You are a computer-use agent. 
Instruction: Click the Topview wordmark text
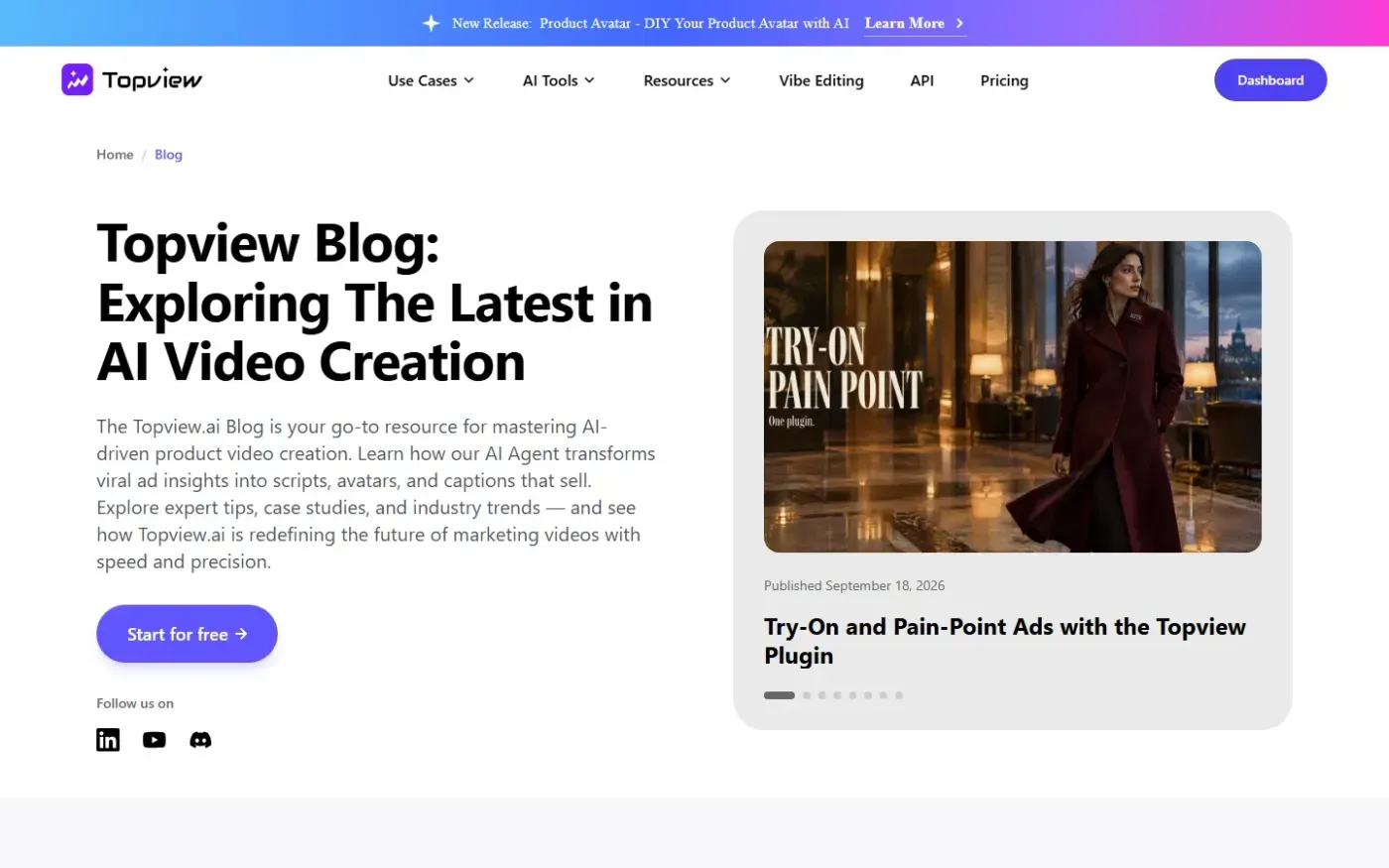152,80
